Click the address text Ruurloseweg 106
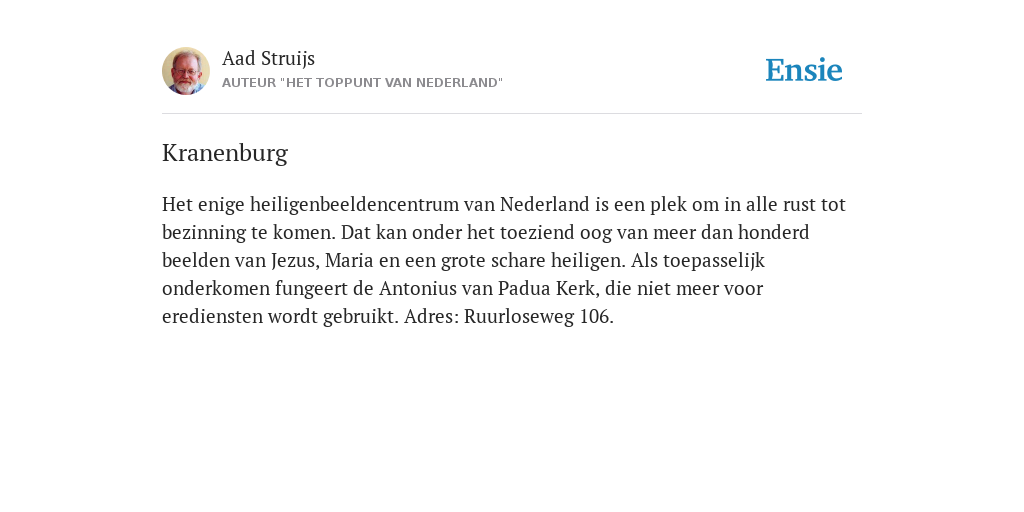This screenshot has width=1024, height=512. coord(539,317)
